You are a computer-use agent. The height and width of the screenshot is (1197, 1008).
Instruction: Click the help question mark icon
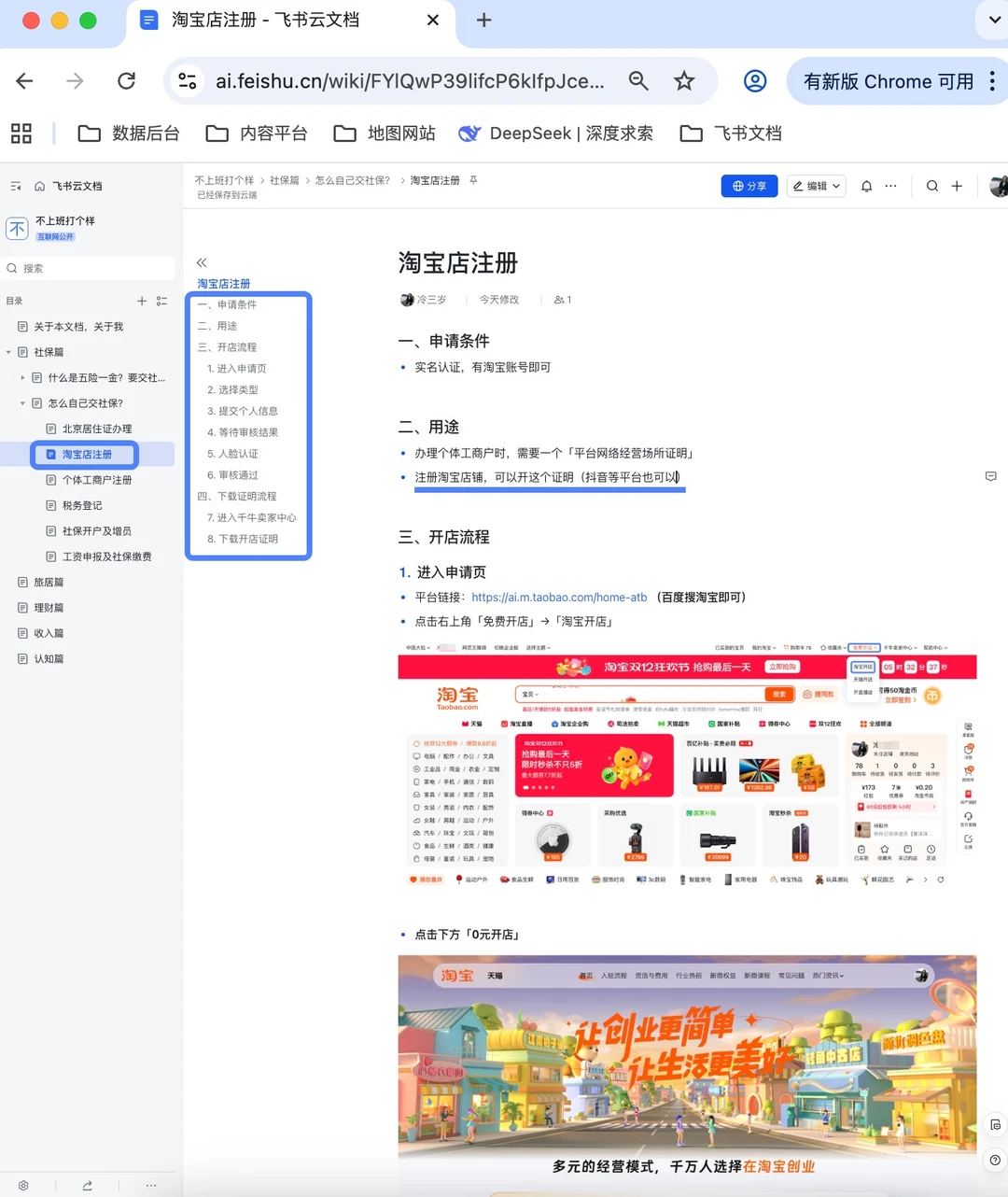pos(995,1160)
